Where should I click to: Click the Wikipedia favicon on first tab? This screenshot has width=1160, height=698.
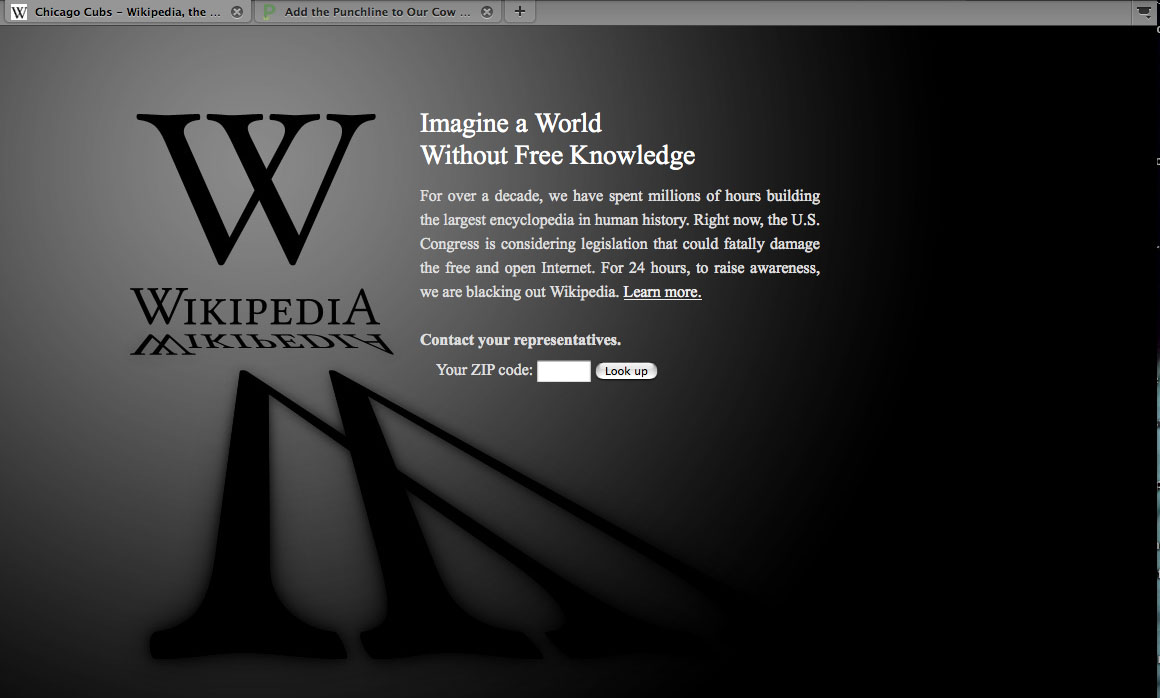point(19,12)
